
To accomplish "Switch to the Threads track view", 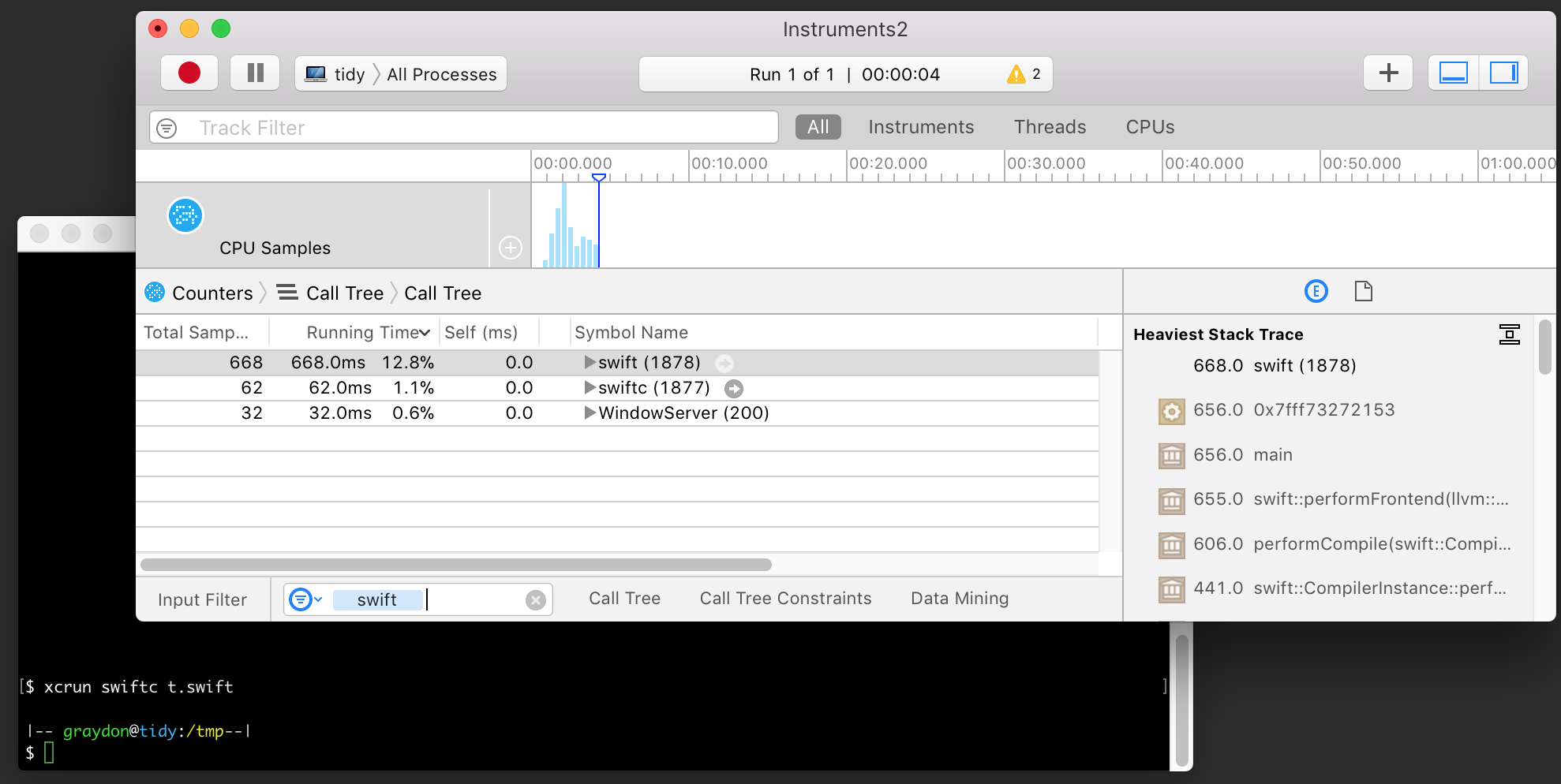I will point(1050,127).
